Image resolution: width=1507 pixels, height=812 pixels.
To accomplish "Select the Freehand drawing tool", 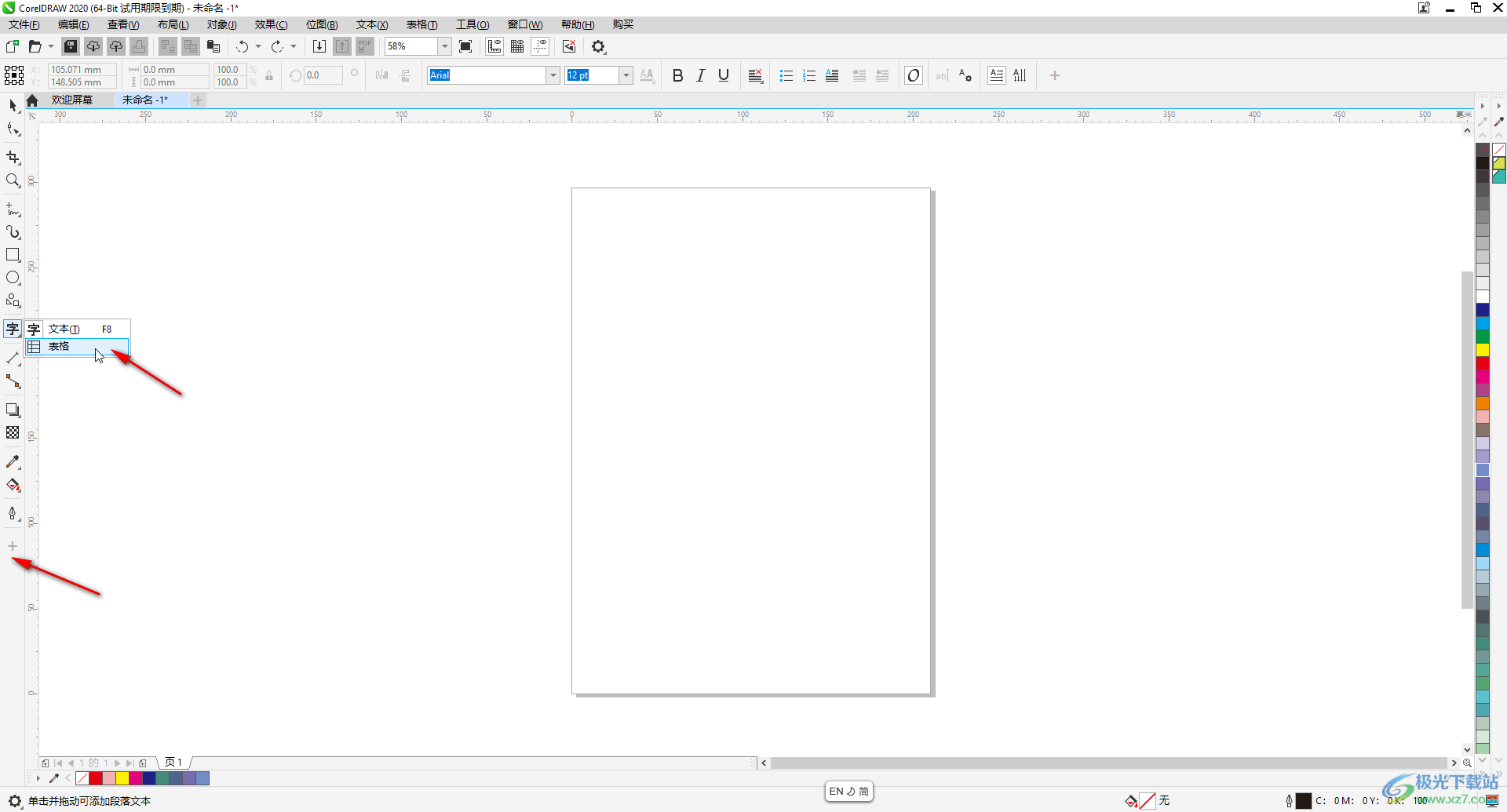I will 13,209.
